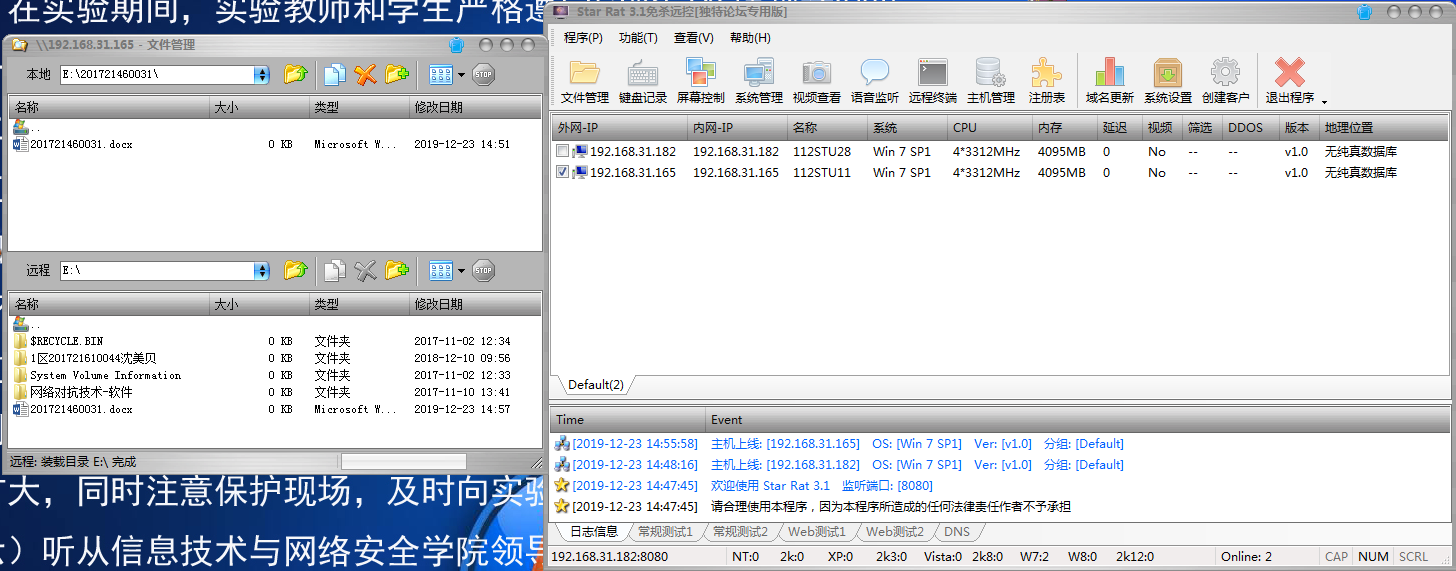This screenshot has width=1456, height=571.
Task: Copy file icon in remote 远程 toolbar
Action: click(335, 270)
